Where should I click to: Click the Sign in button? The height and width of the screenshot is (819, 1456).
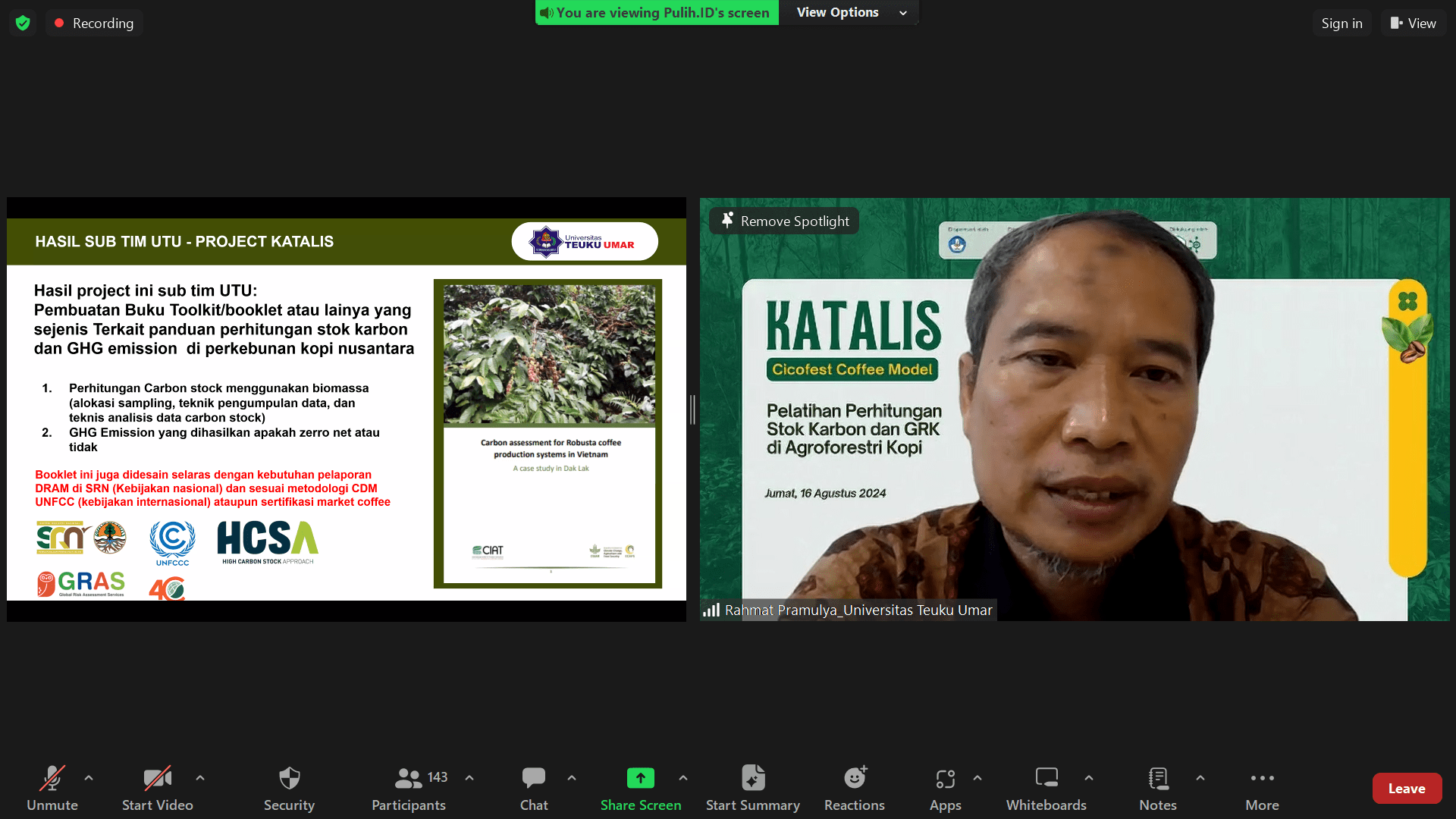pyautogui.click(x=1341, y=23)
